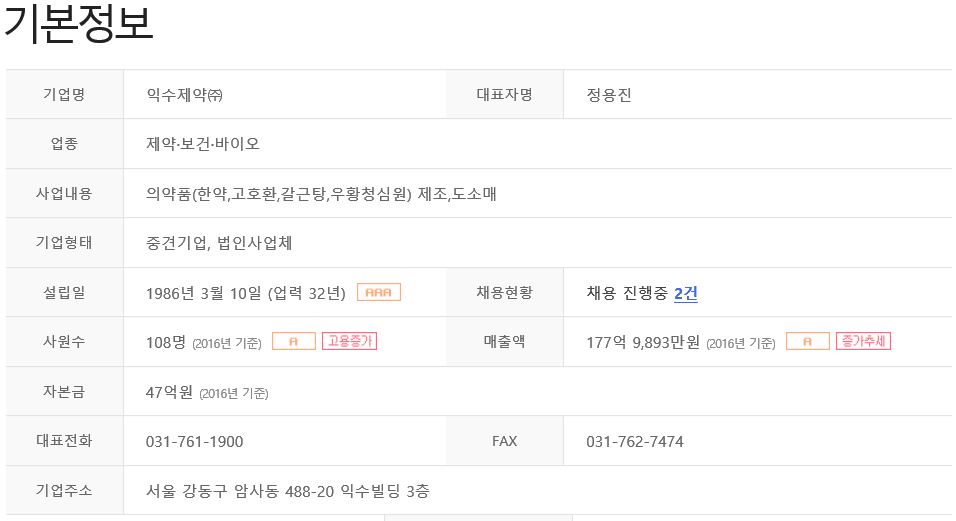The height and width of the screenshot is (521, 956).
Task: Click the 고용증가 badge in 사원수 row
Action: tap(349, 341)
